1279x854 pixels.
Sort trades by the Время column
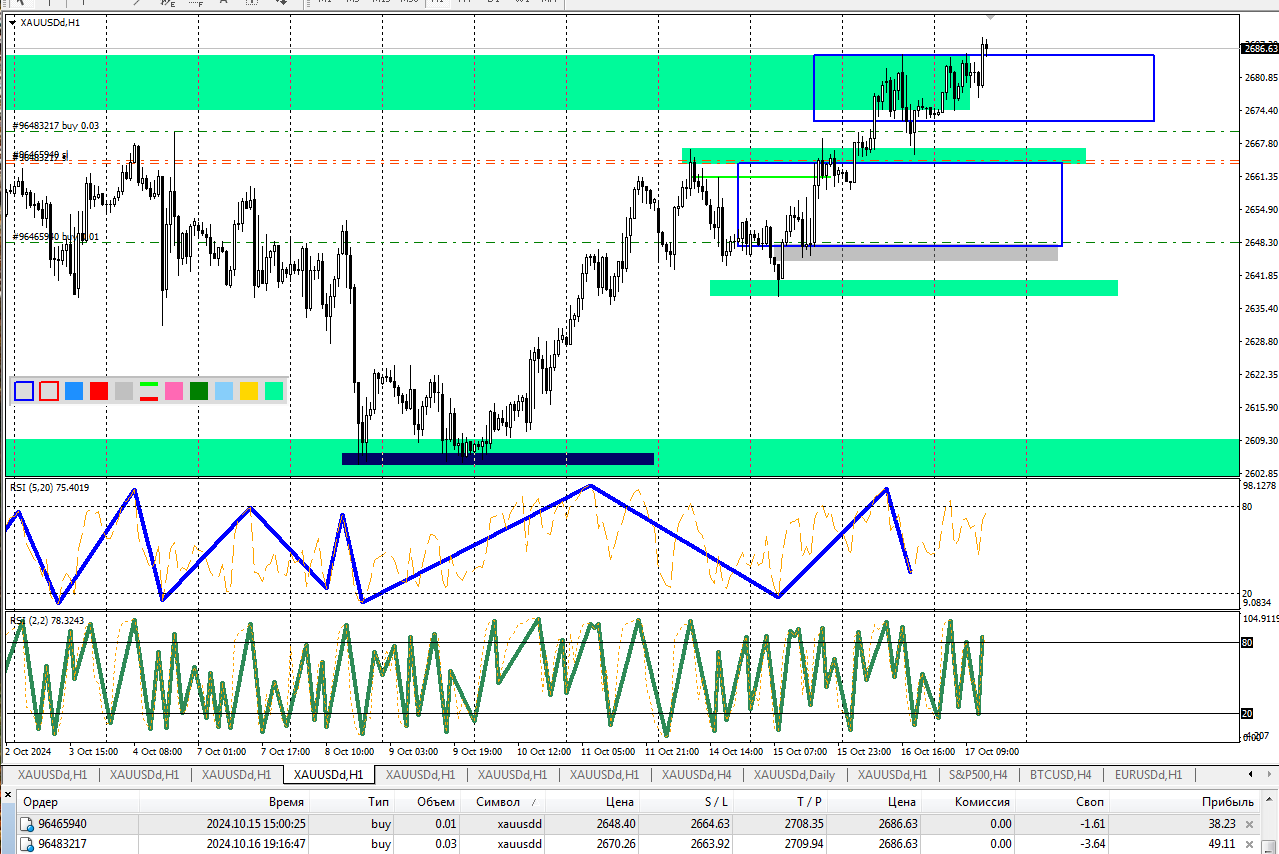[225, 802]
